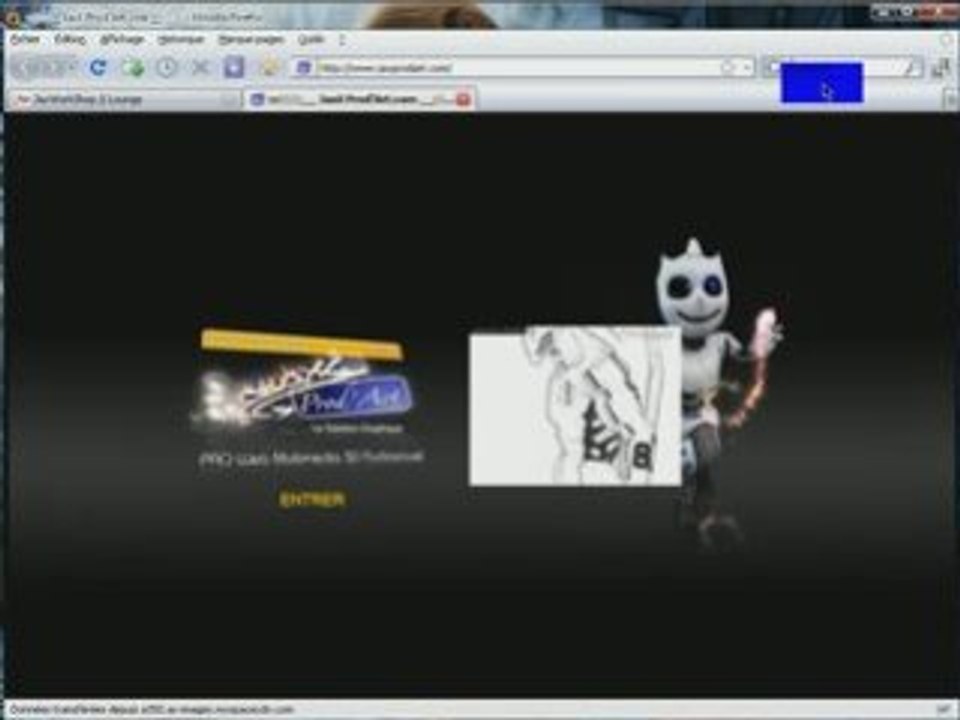960x720 pixels.
Task: Reload the page with blue refresh icon
Action: click(98, 67)
